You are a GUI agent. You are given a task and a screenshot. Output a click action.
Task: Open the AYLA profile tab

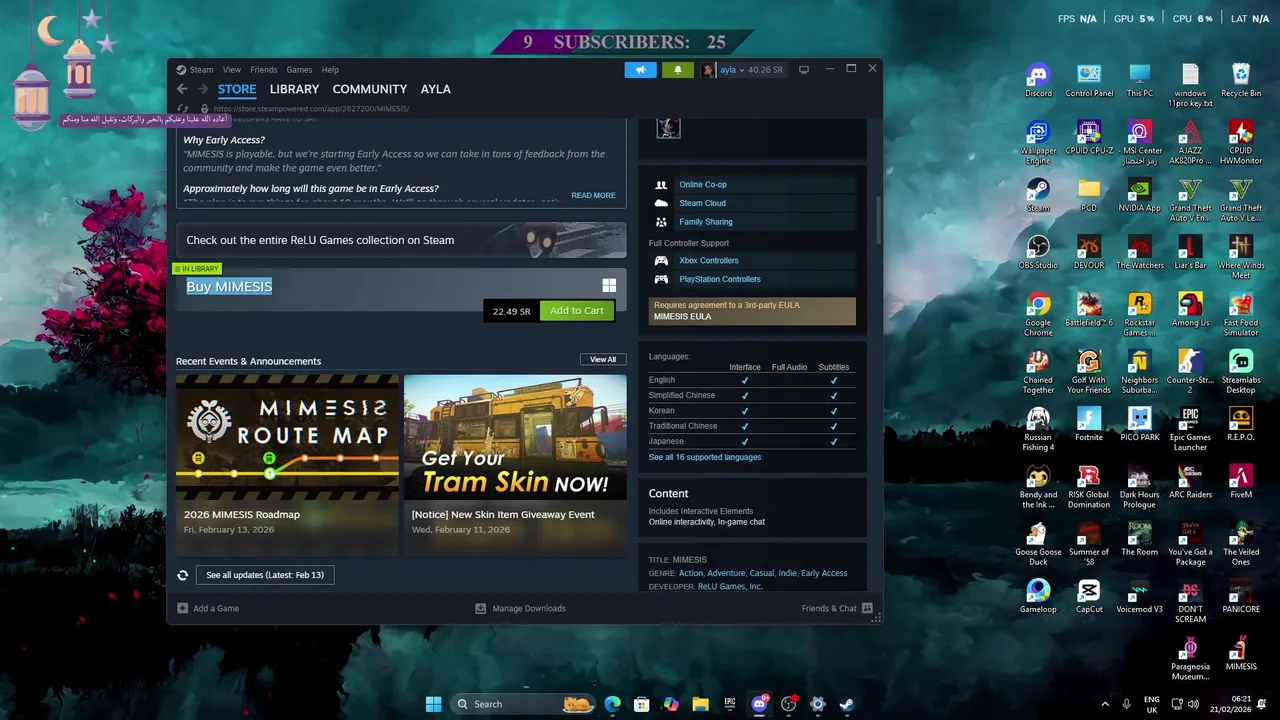click(435, 89)
